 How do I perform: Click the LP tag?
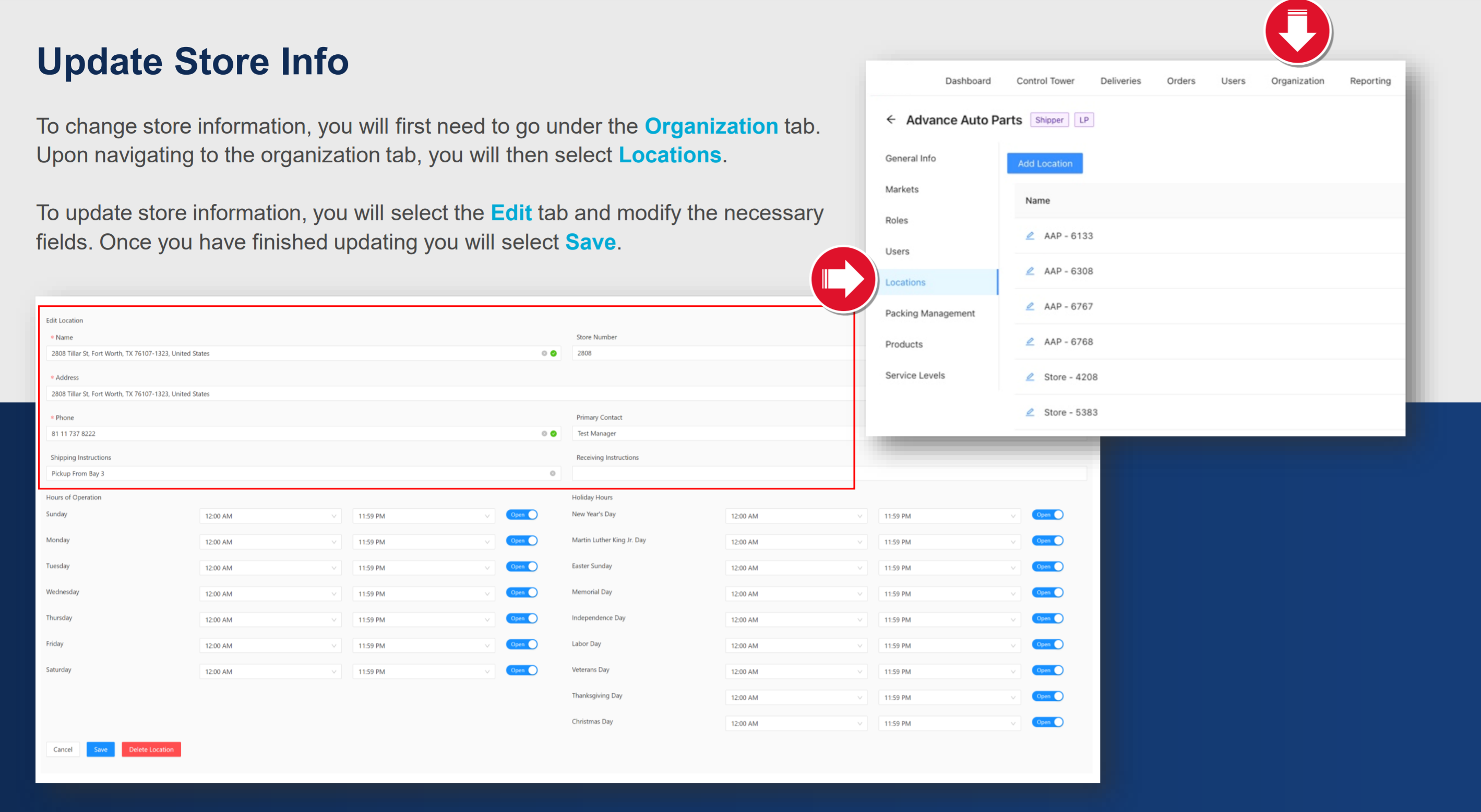pos(1084,120)
